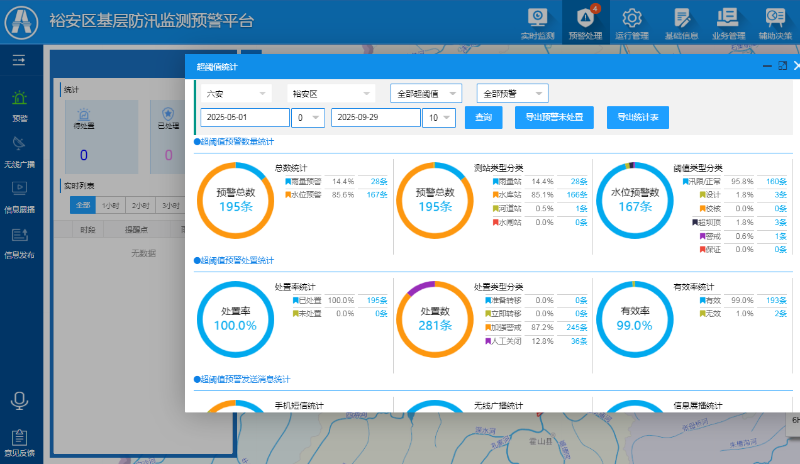
Task: Open the 基础信息 module
Action: coord(681,23)
